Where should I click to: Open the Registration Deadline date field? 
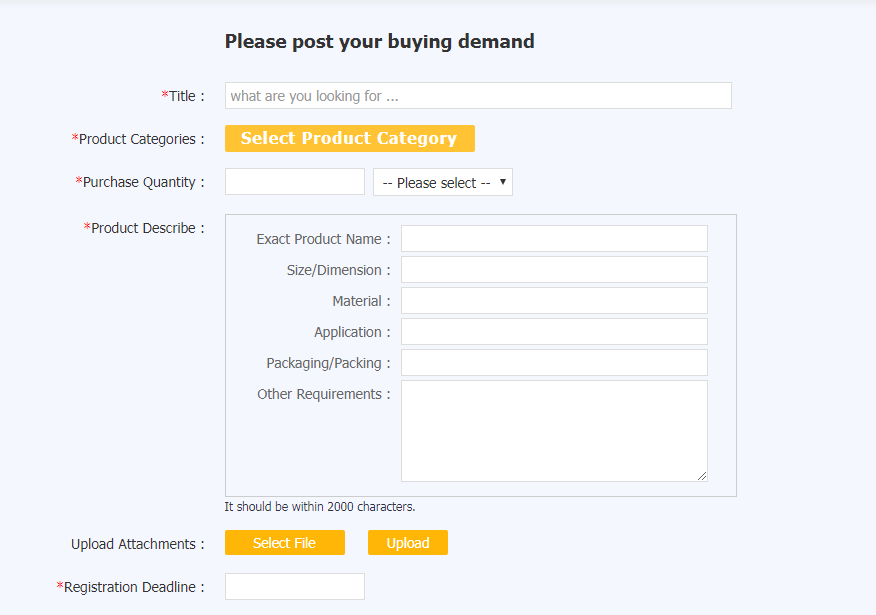coord(295,587)
